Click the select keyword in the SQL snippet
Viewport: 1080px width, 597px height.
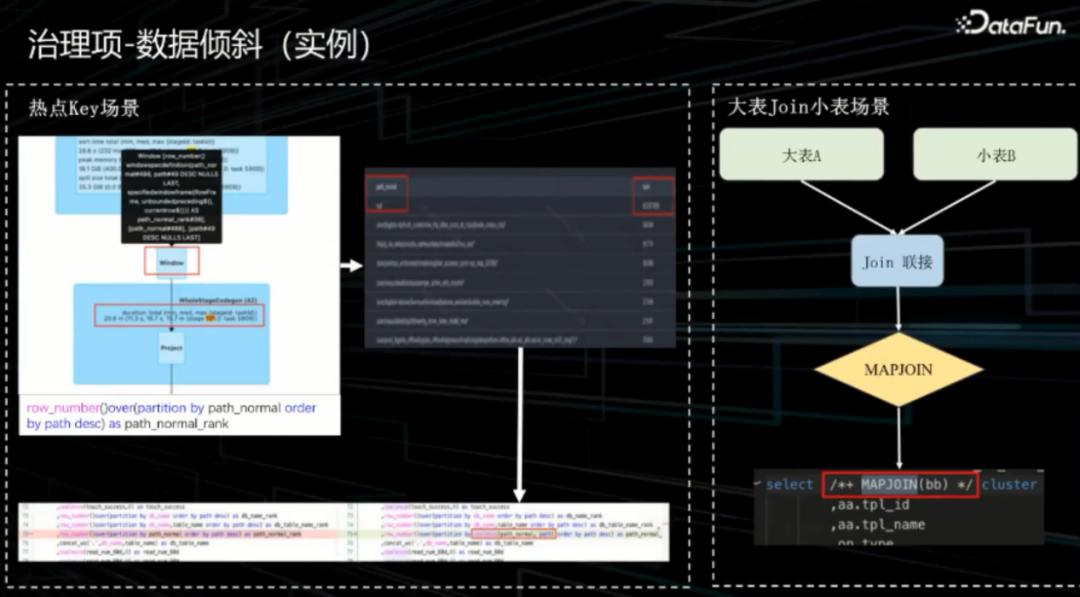[x=789, y=485]
